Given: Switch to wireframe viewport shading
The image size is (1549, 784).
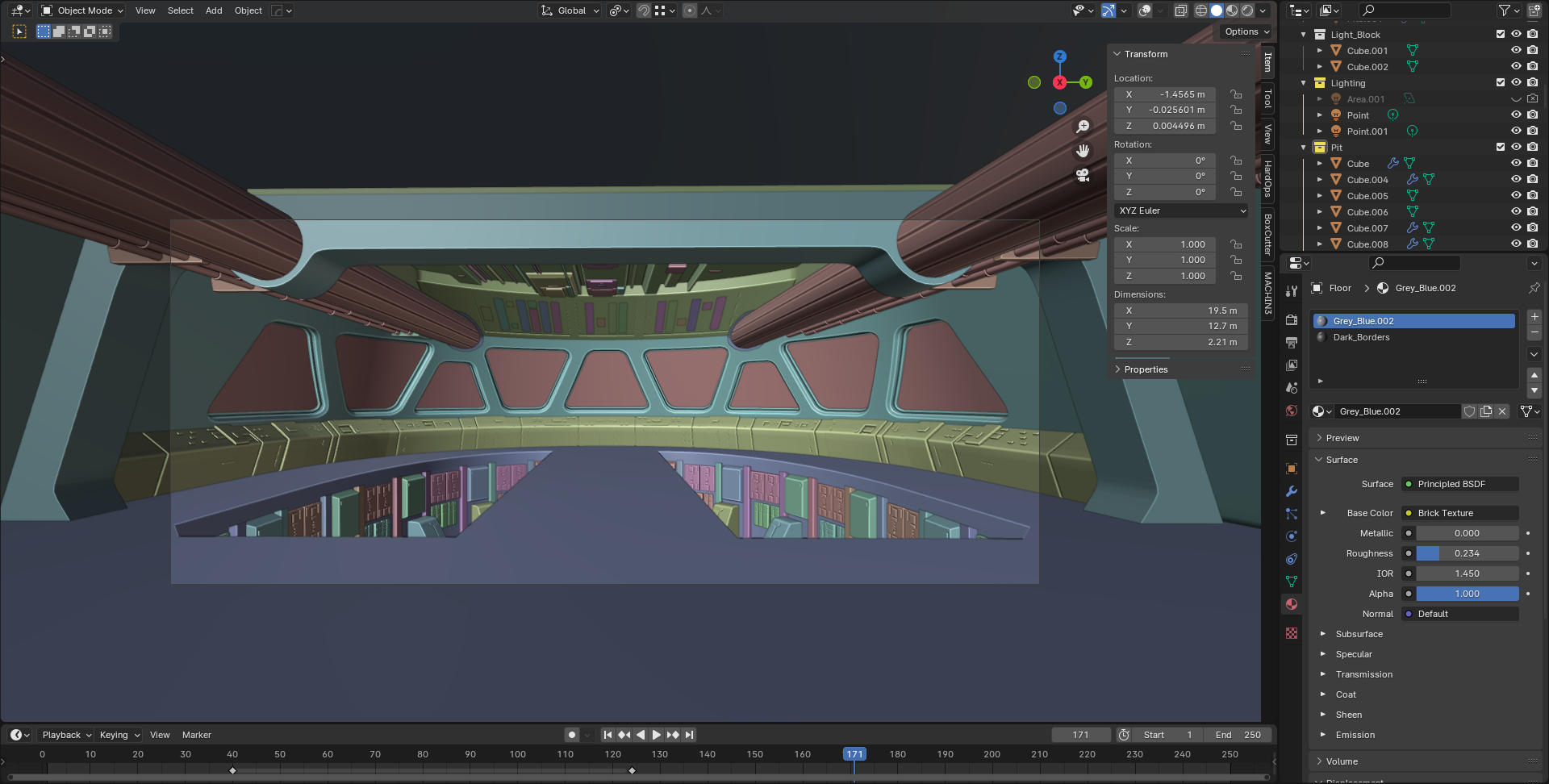Looking at the screenshot, I should 1201,10.
